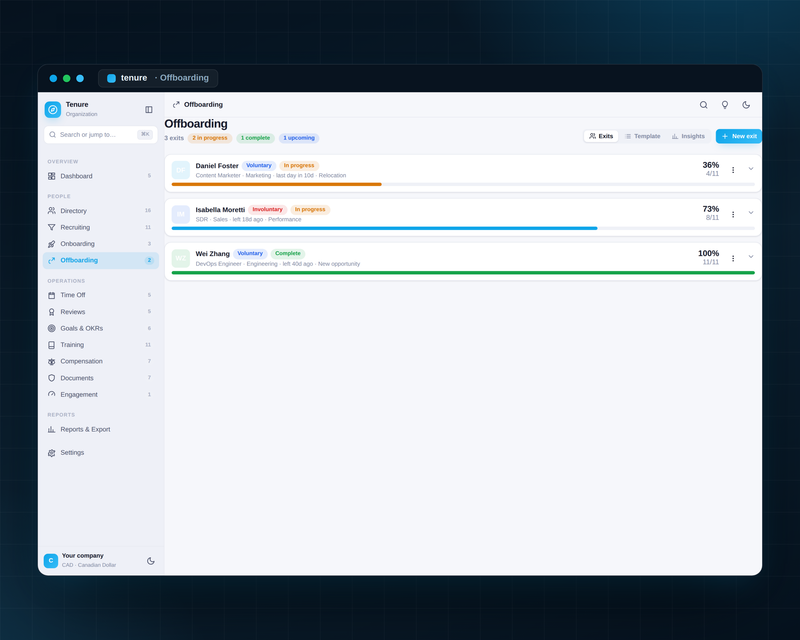The height and width of the screenshot is (640, 800).
Task: Click the Offboarding count badge 2
Action: click(149, 260)
